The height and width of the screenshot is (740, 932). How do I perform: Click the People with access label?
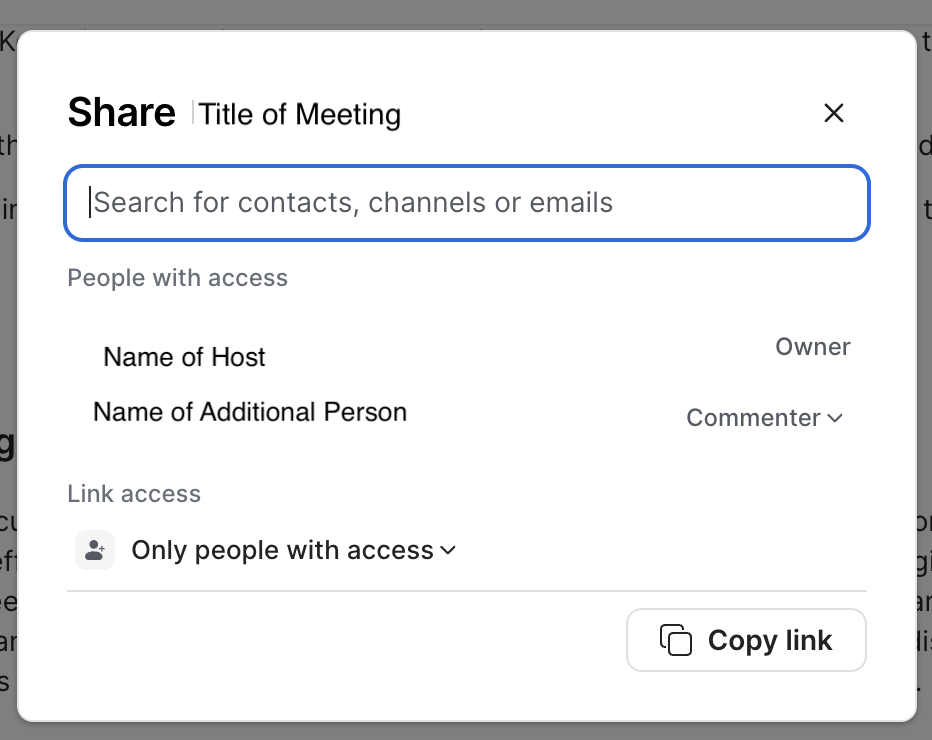(177, 278)
